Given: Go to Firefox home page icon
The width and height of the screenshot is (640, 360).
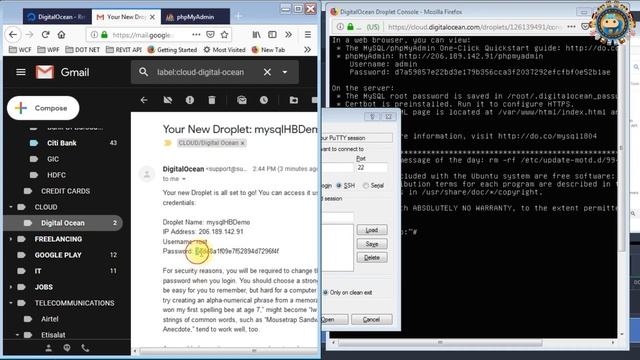Looking at the screenshot, I should [61, 35].
